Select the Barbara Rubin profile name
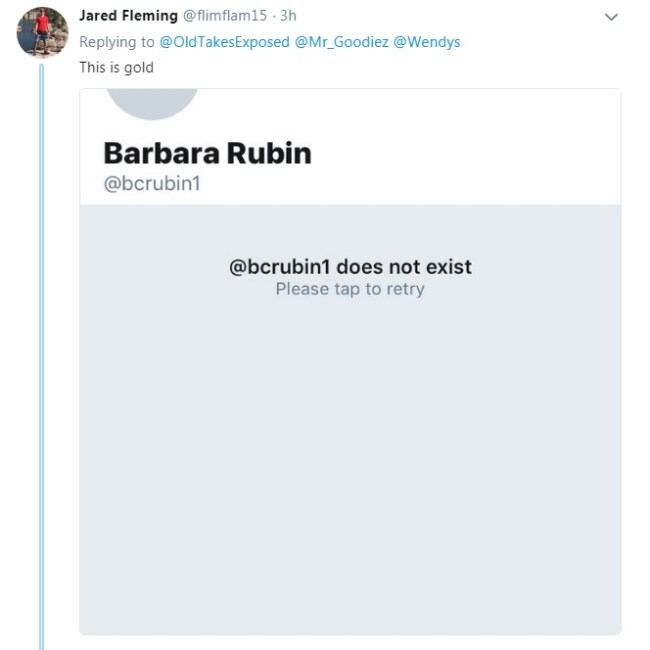This screenshot has width=650, height=650. pyautogui.click(x=207, y=153)
